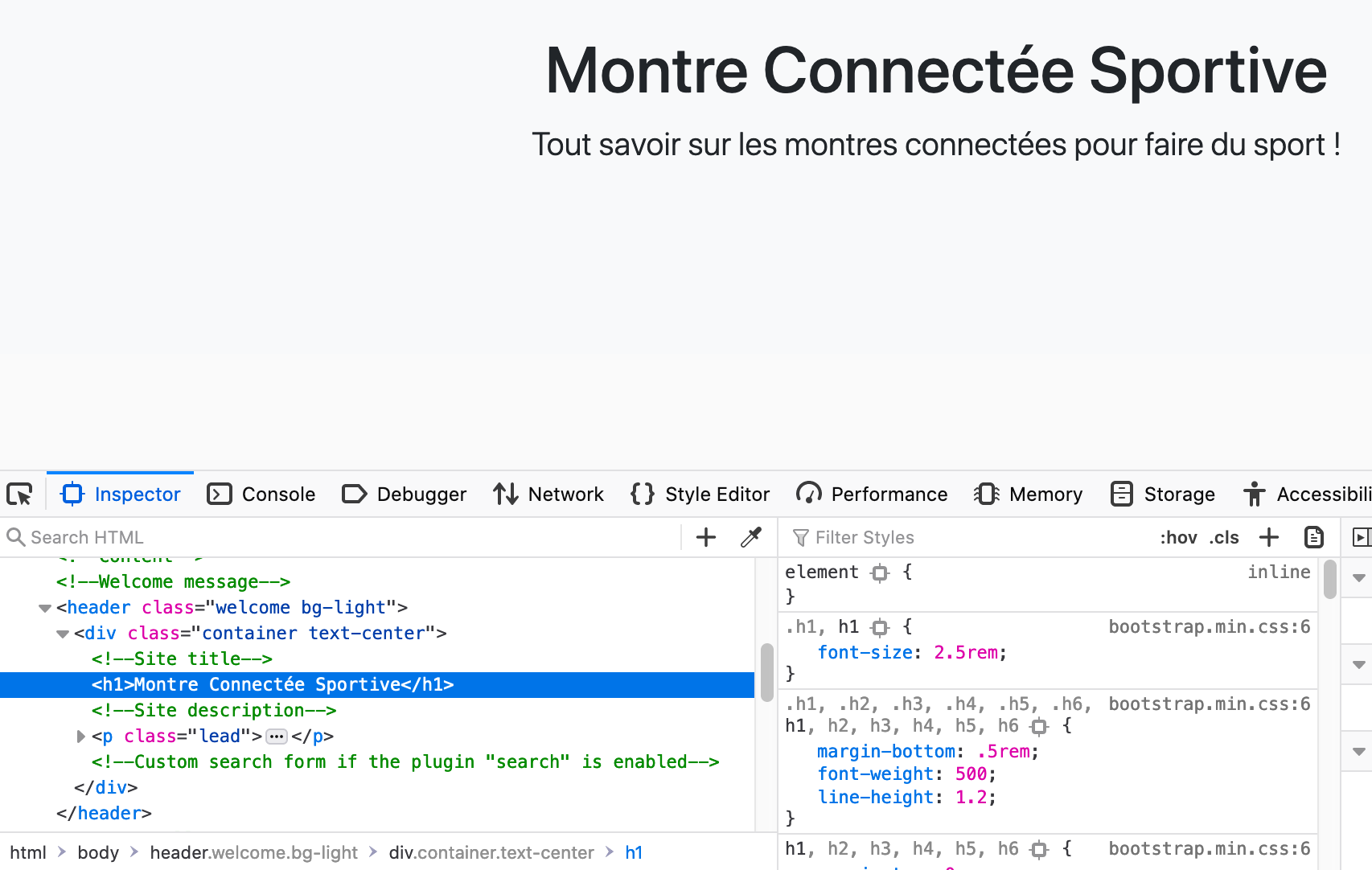1372x870 pixels.
Task: Click the markup panel vertical scrollbar
Action: coord(766,671)
